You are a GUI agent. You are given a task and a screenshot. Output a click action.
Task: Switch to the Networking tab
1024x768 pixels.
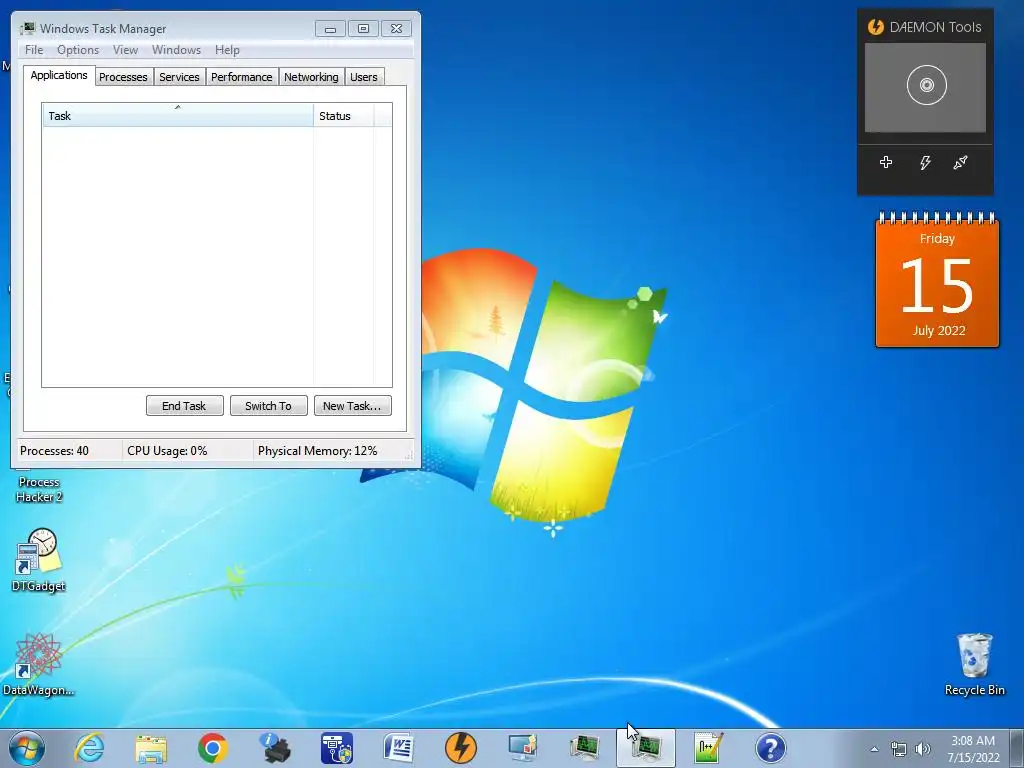pyautogui.click(x=311, y=77)
